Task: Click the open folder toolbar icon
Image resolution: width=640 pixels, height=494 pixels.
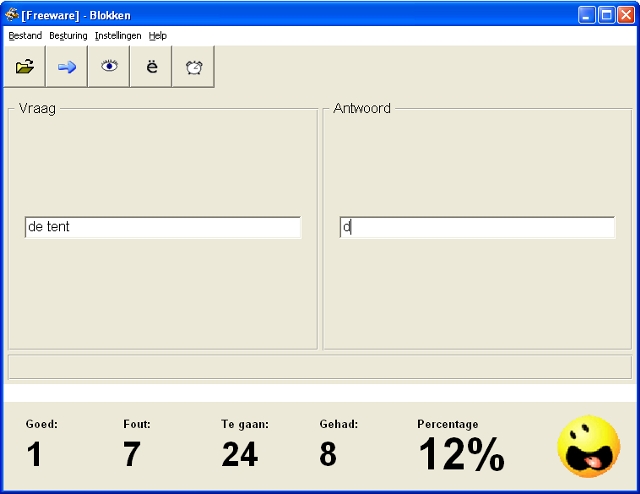Action: pyautogui.click(x=25, y=67)
